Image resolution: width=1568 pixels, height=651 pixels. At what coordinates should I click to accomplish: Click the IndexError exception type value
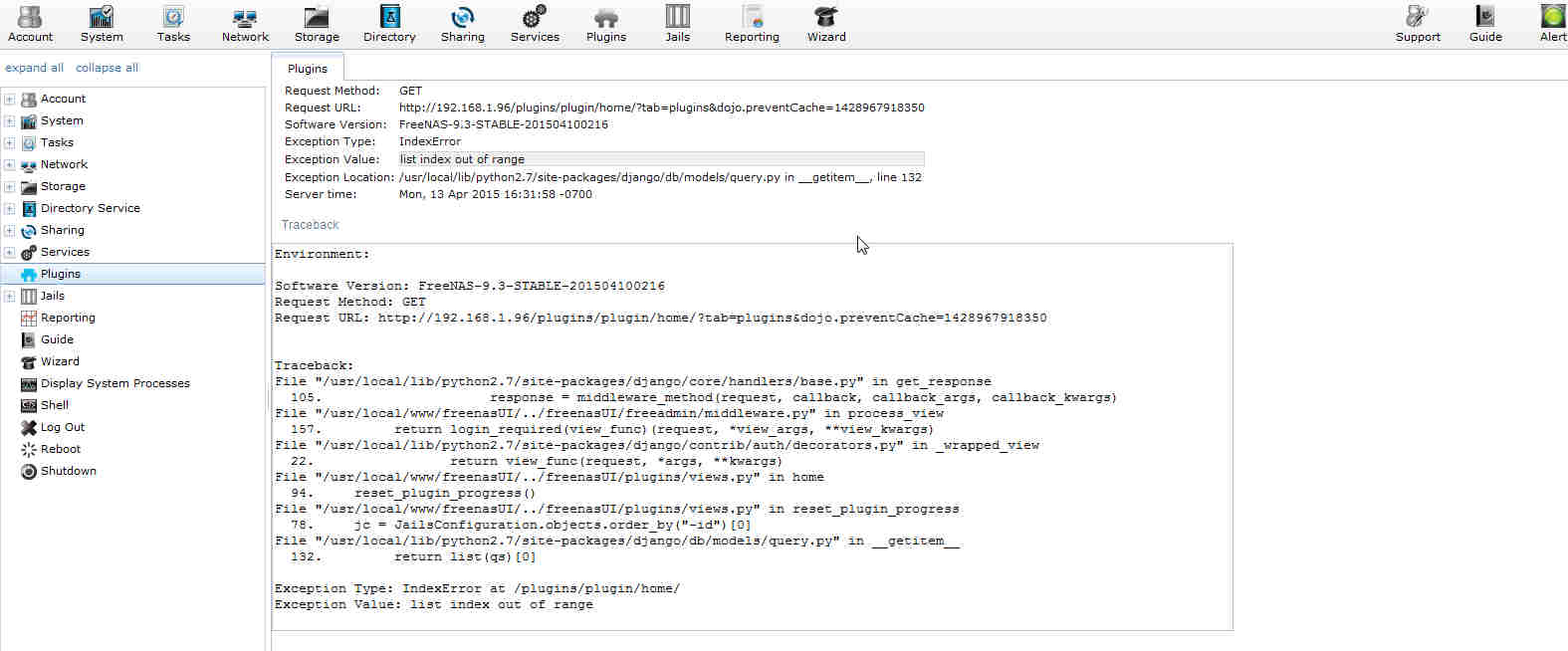(x=430, y=141)
